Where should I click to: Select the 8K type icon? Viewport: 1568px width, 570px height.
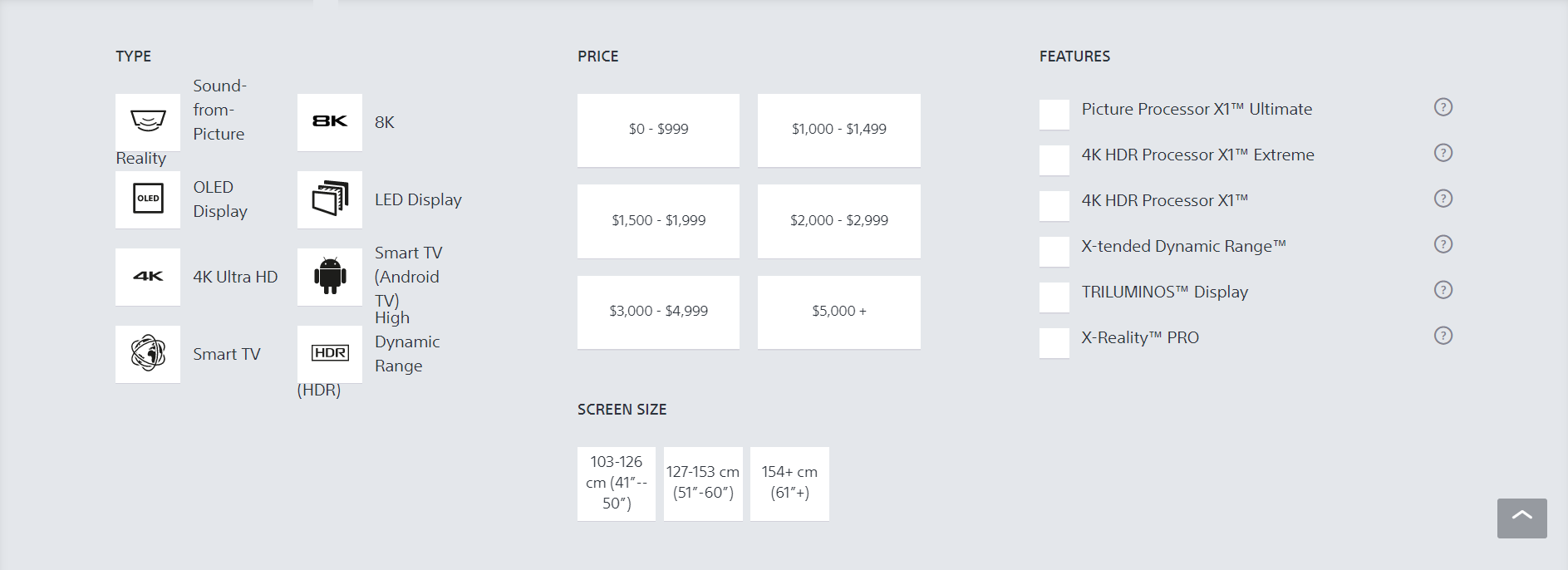pyautogui.click(x=330, y=122)
